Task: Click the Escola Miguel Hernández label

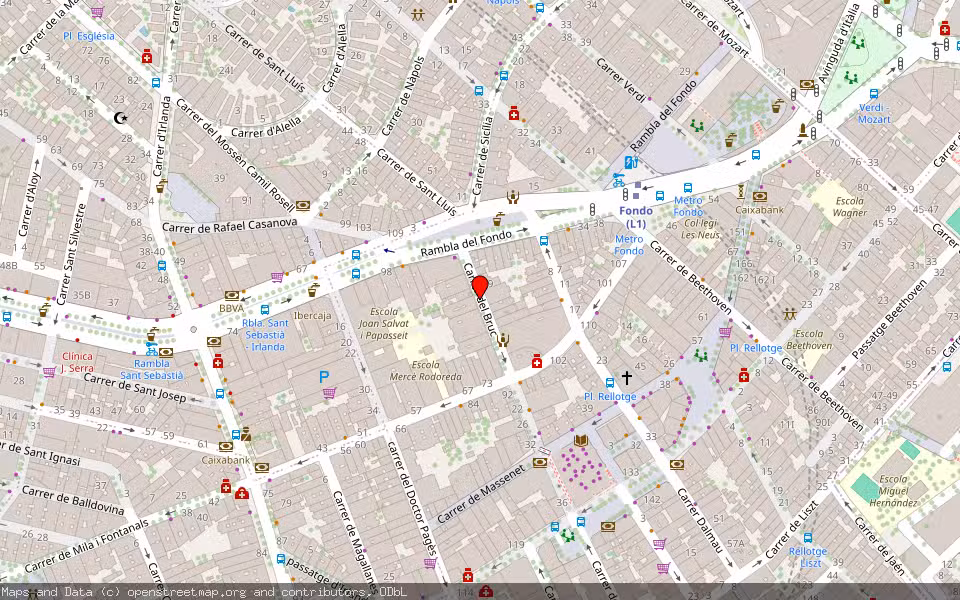Action: coord(893,490)
